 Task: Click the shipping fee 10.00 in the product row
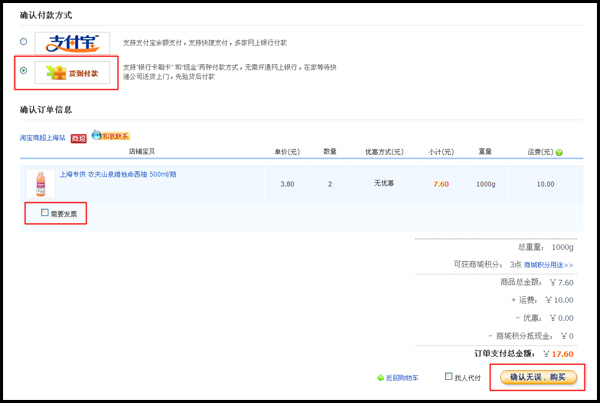(545, 184)
